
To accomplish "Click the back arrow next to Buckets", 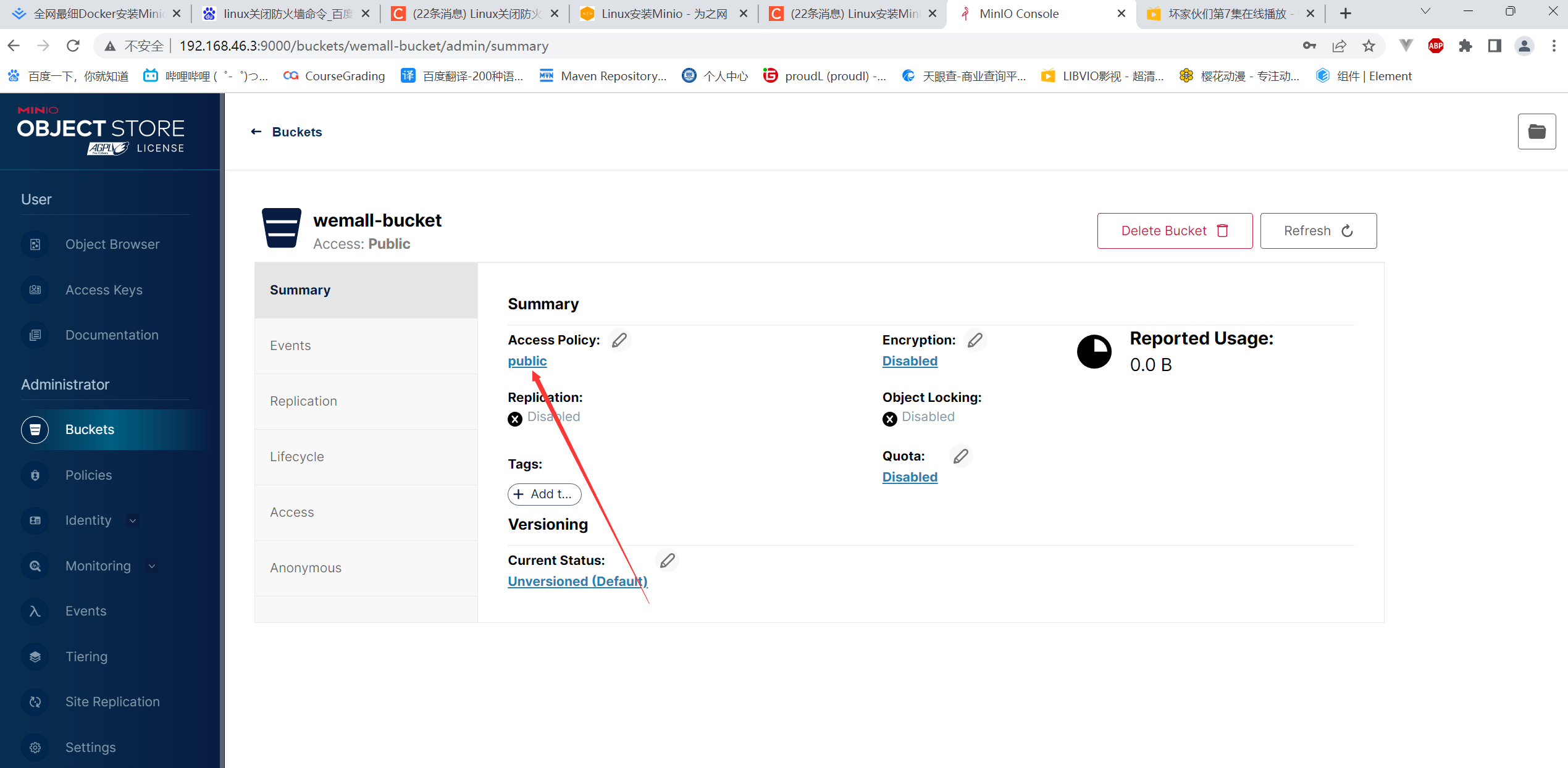I will point(256,131).
